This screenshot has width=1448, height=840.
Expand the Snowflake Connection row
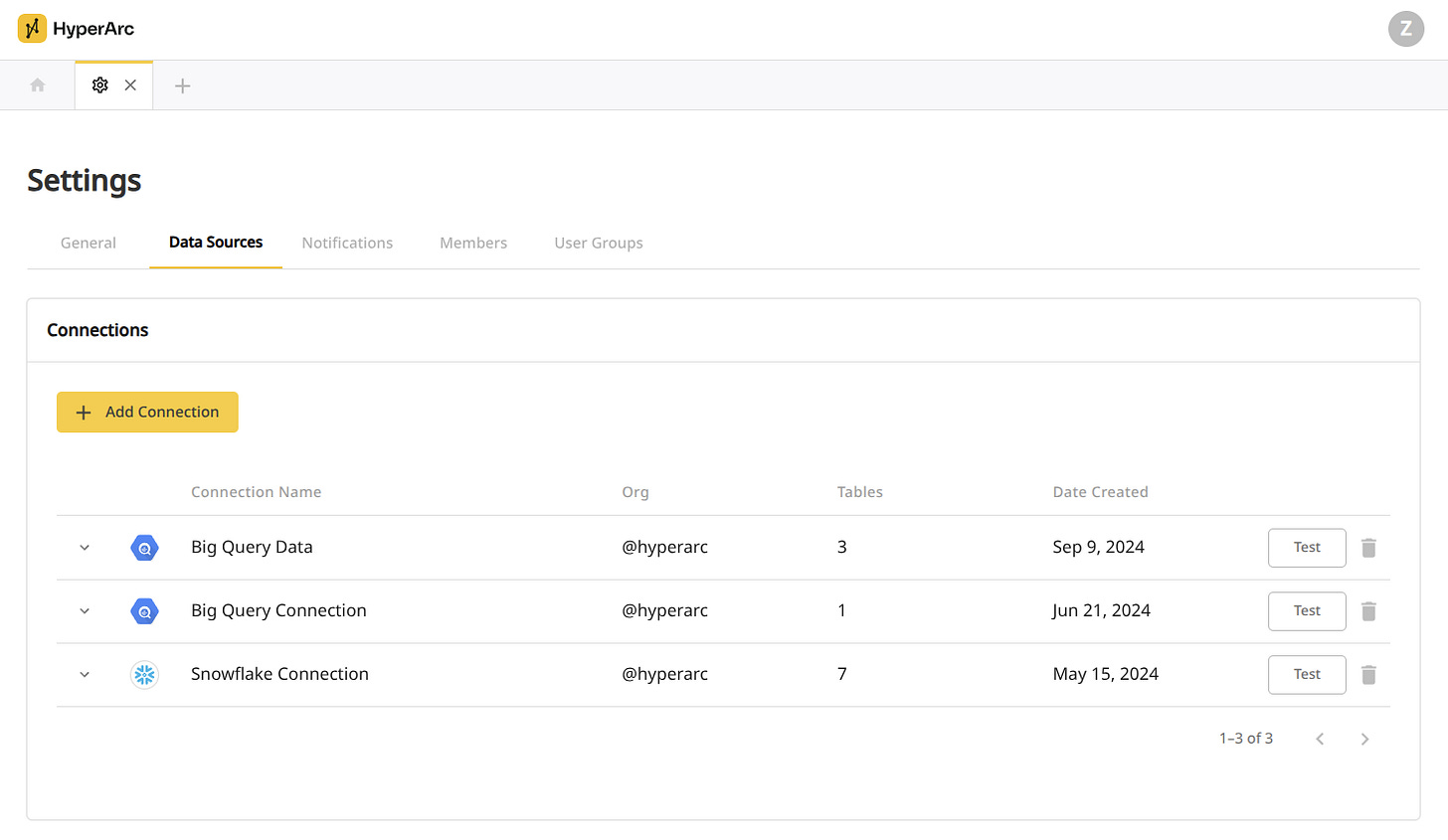[x=85, y=675]
